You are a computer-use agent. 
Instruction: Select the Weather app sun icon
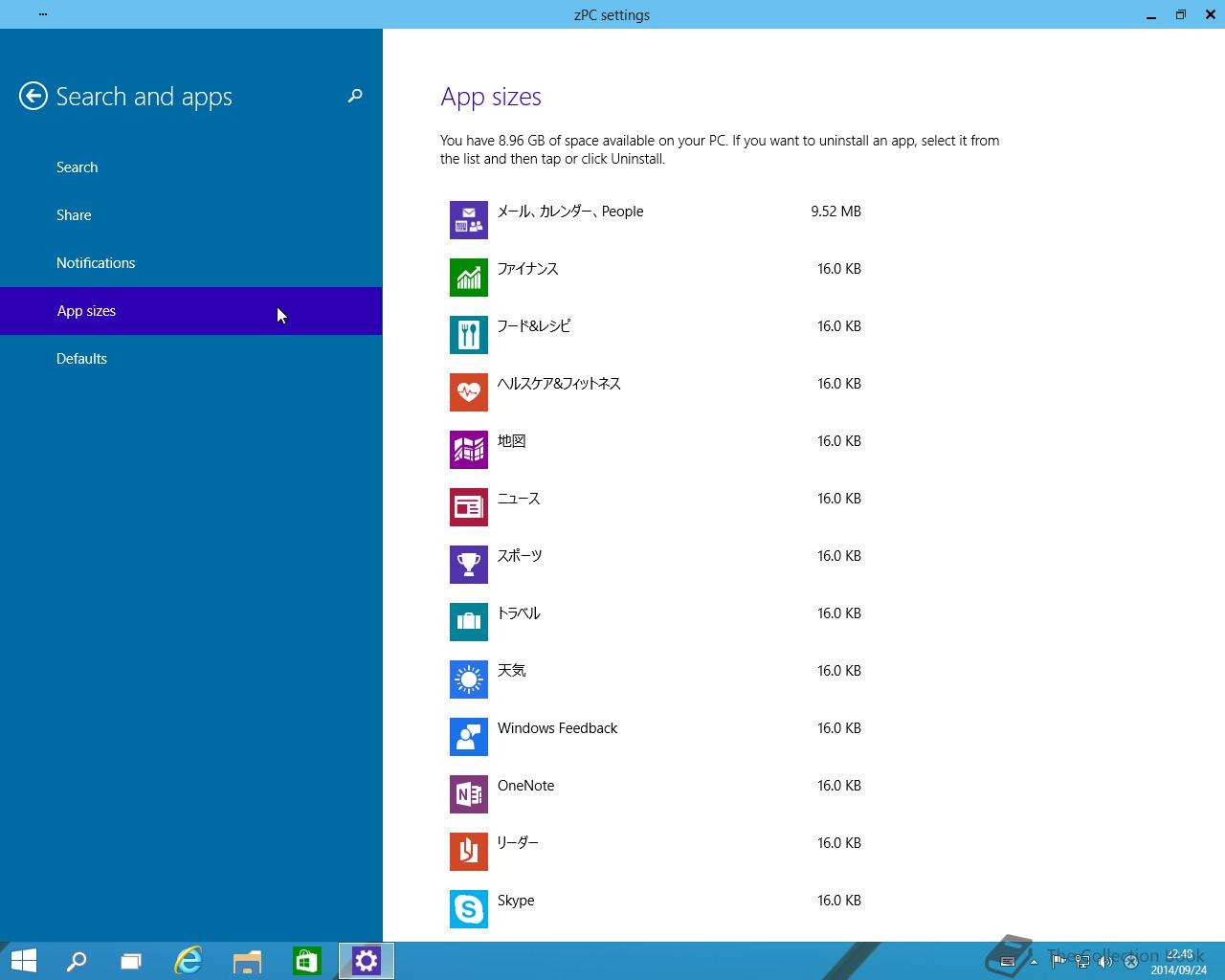(469, 679)
